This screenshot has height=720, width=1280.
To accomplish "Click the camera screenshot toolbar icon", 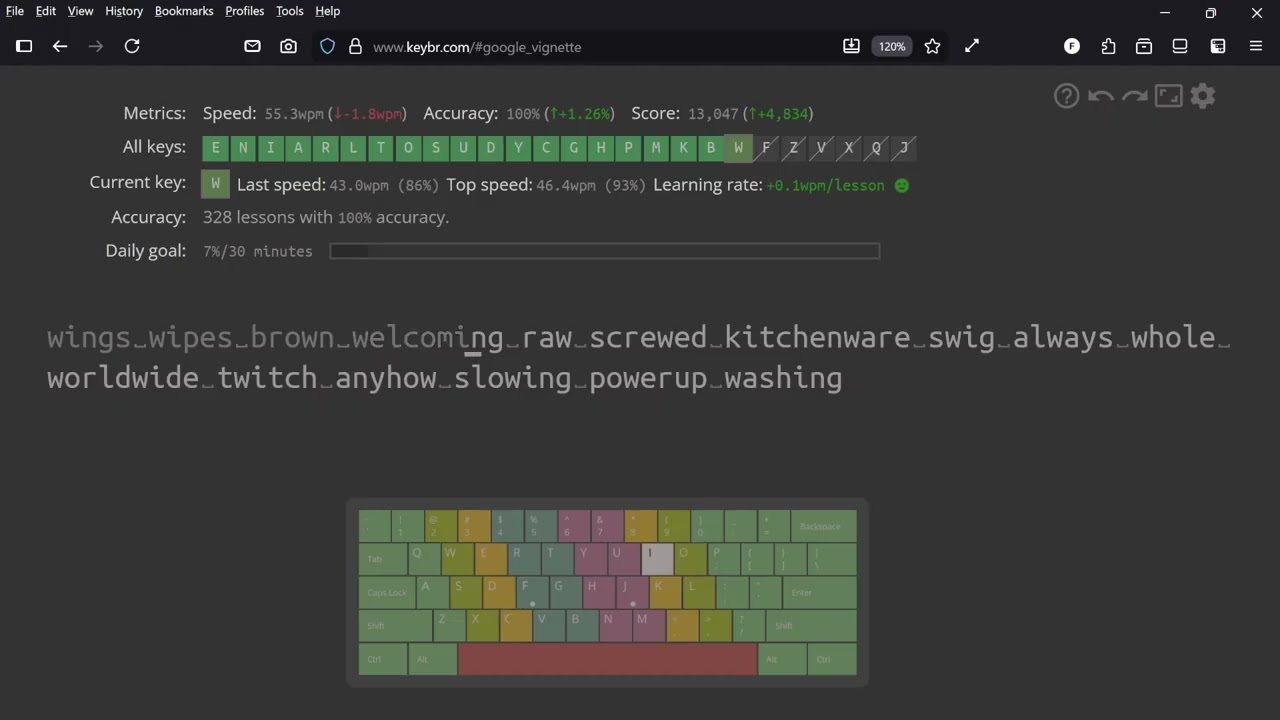I will coord(288,46).
